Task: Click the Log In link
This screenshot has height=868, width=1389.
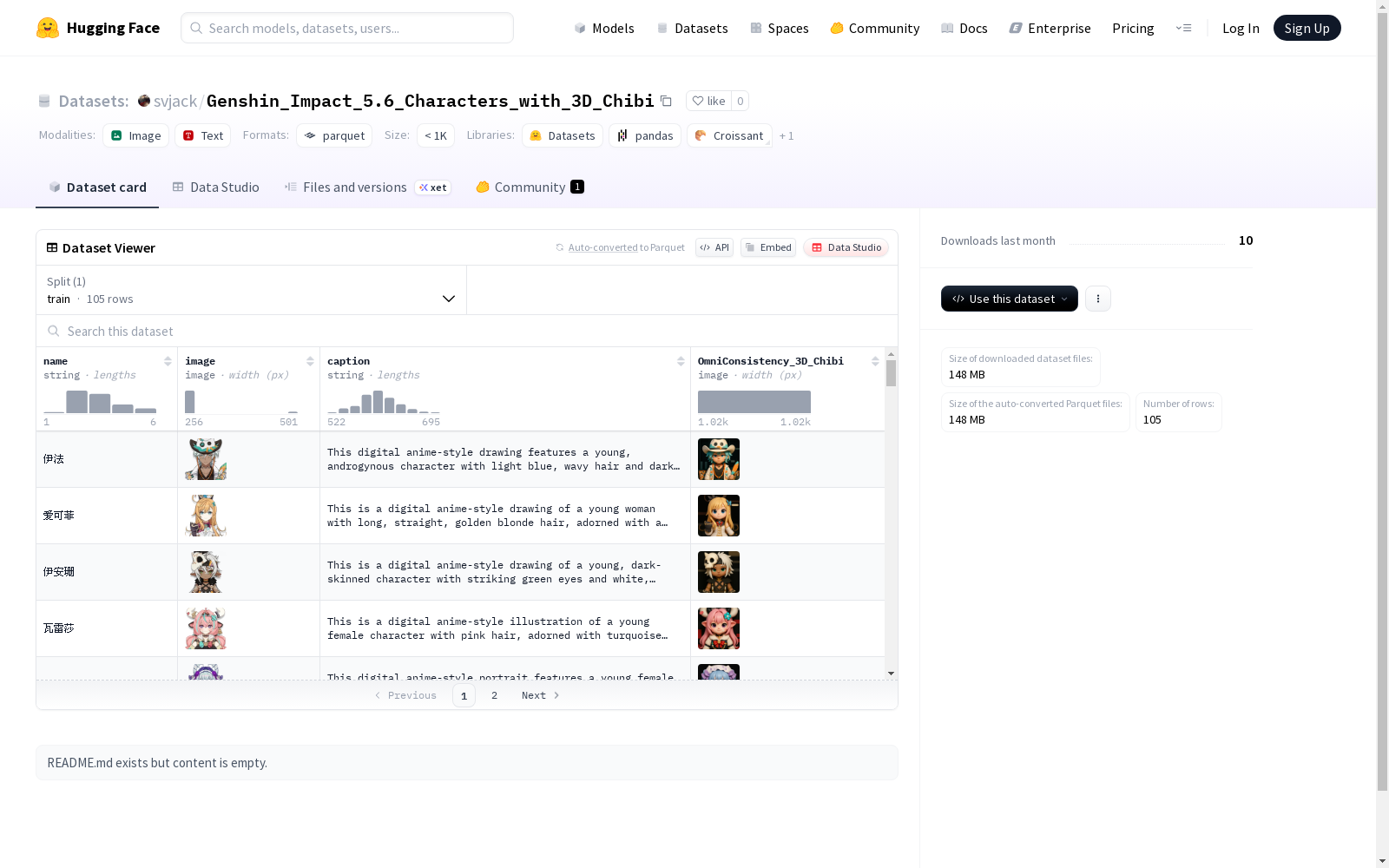Action: pos(1241,28)
